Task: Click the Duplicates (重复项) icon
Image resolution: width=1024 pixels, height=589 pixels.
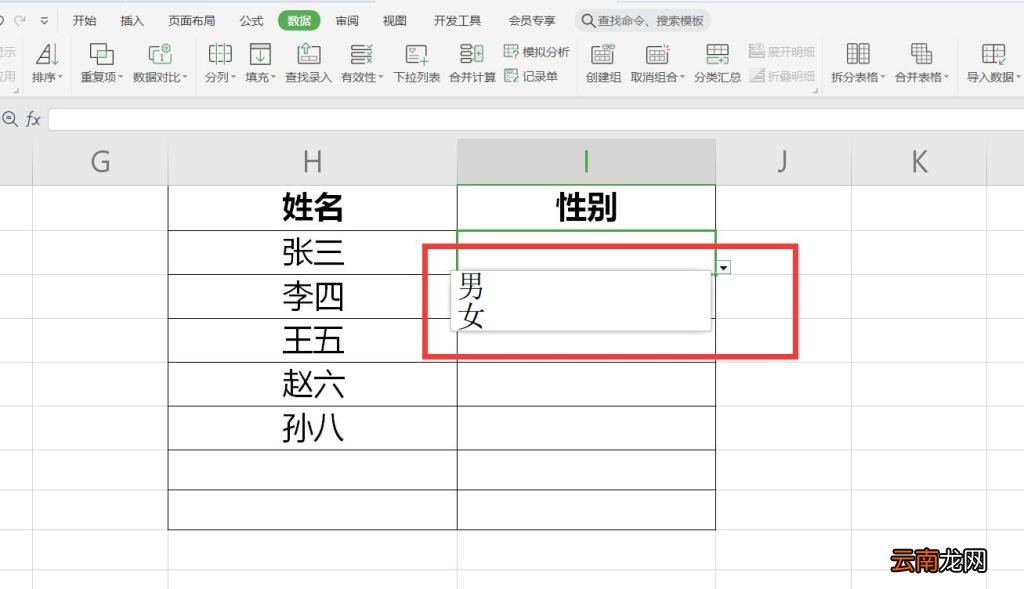Action: [x=101, y=54]
